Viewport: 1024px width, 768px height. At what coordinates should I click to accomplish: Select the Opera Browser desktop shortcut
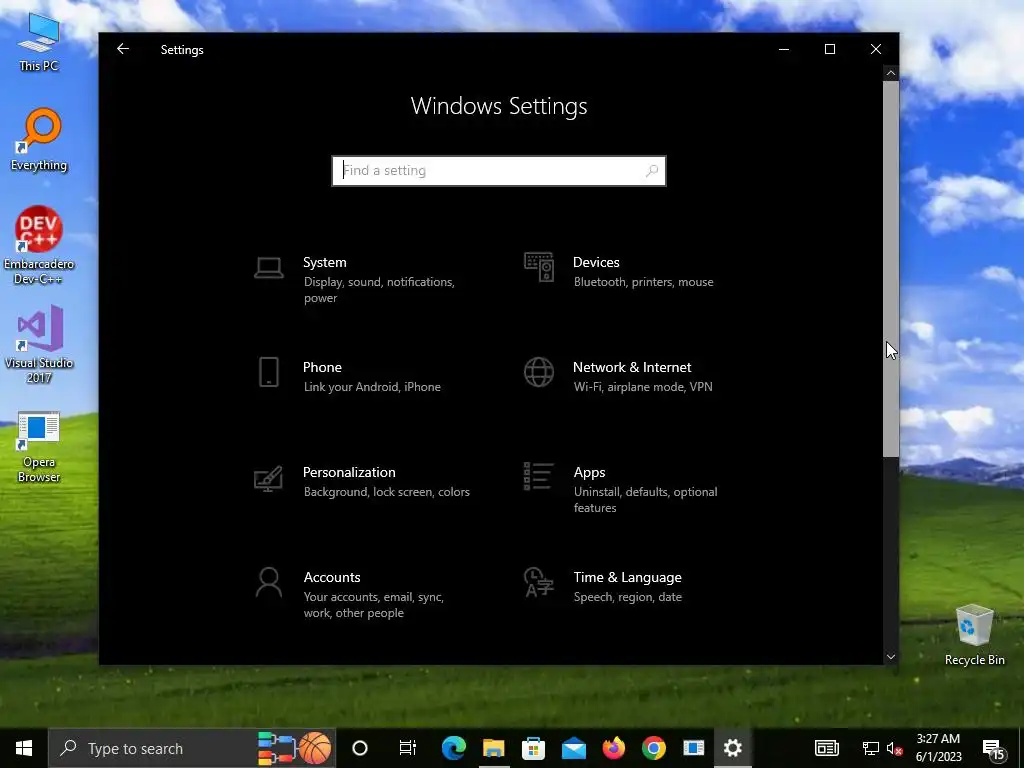pyautogui.click(x=39, y=448)
